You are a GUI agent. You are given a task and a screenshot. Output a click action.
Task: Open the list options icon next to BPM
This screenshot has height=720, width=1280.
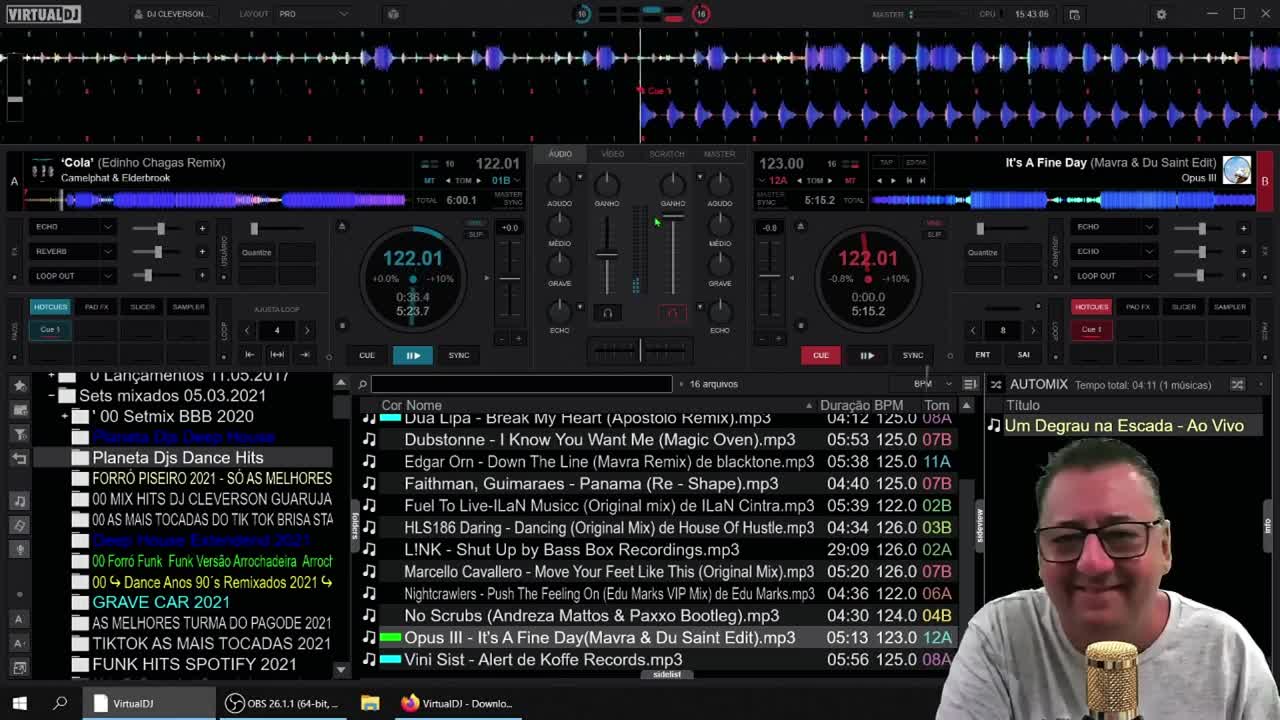tap(969, 384)
